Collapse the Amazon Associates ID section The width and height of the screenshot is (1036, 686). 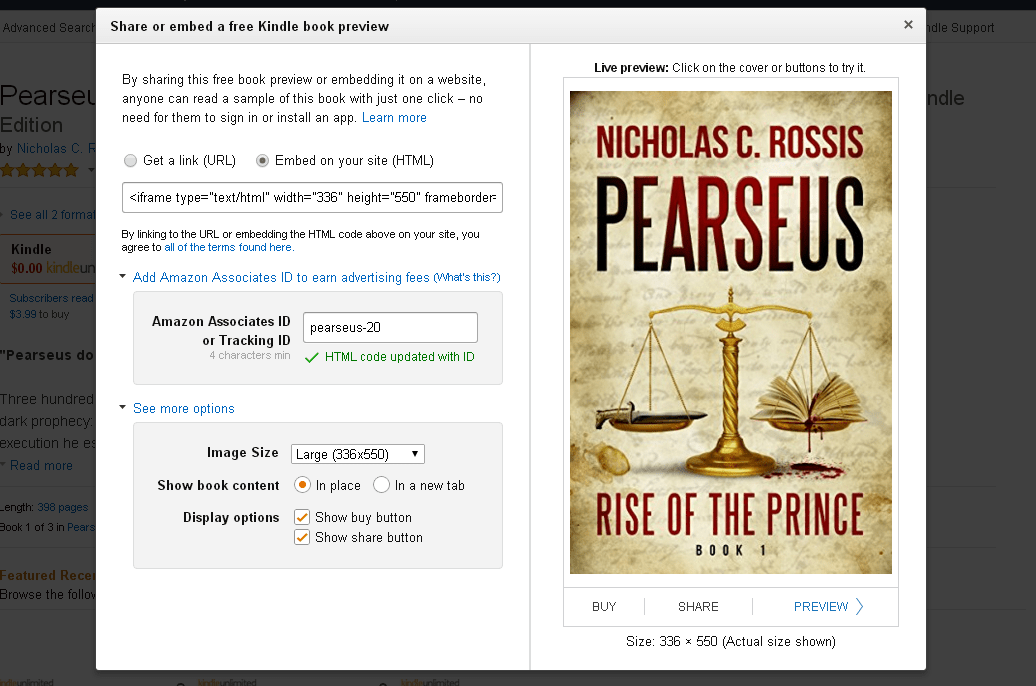pos(122,277)
